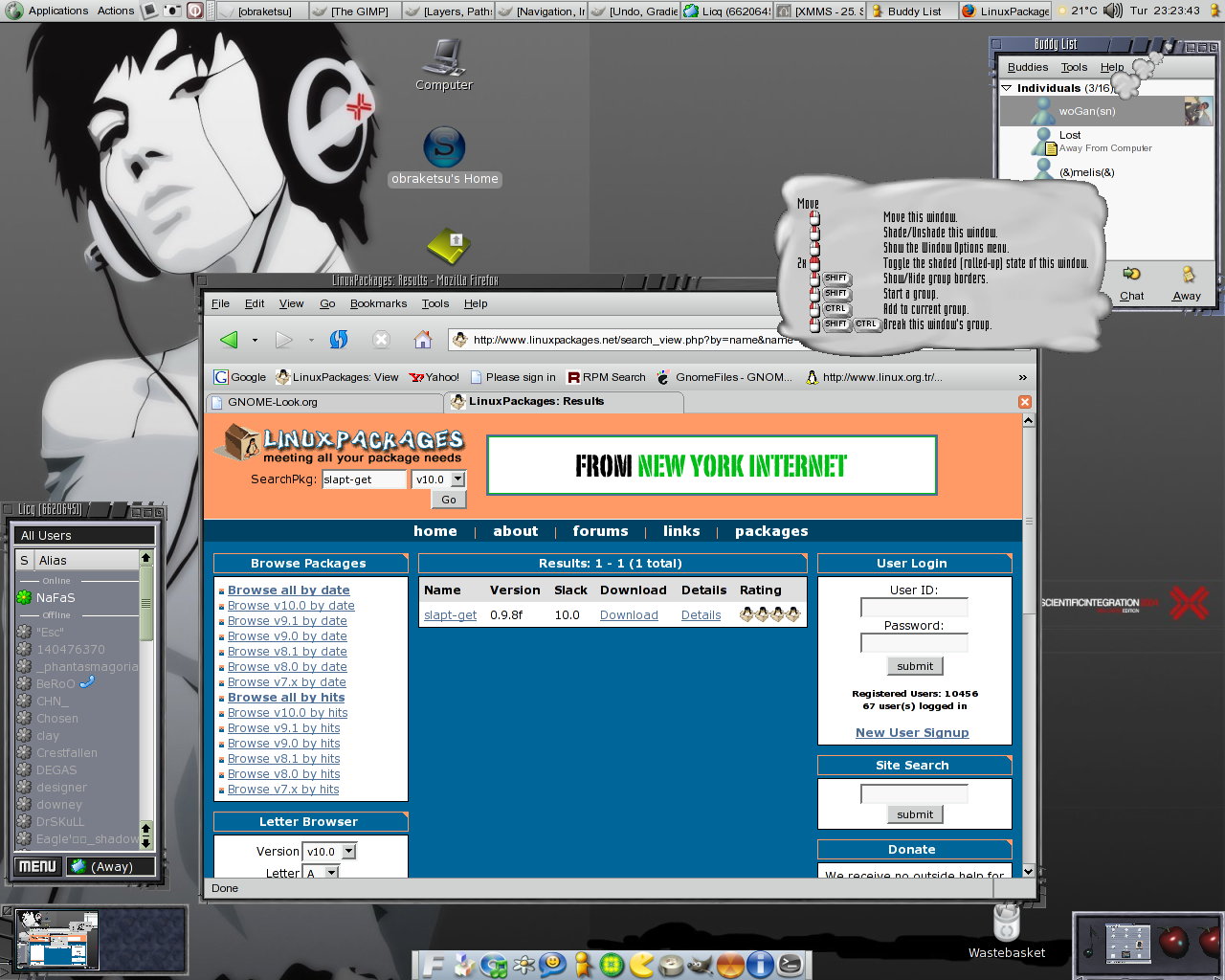Reload the page in Firefox
This screenshot has width=1225, height=980.
click(339, 340)
